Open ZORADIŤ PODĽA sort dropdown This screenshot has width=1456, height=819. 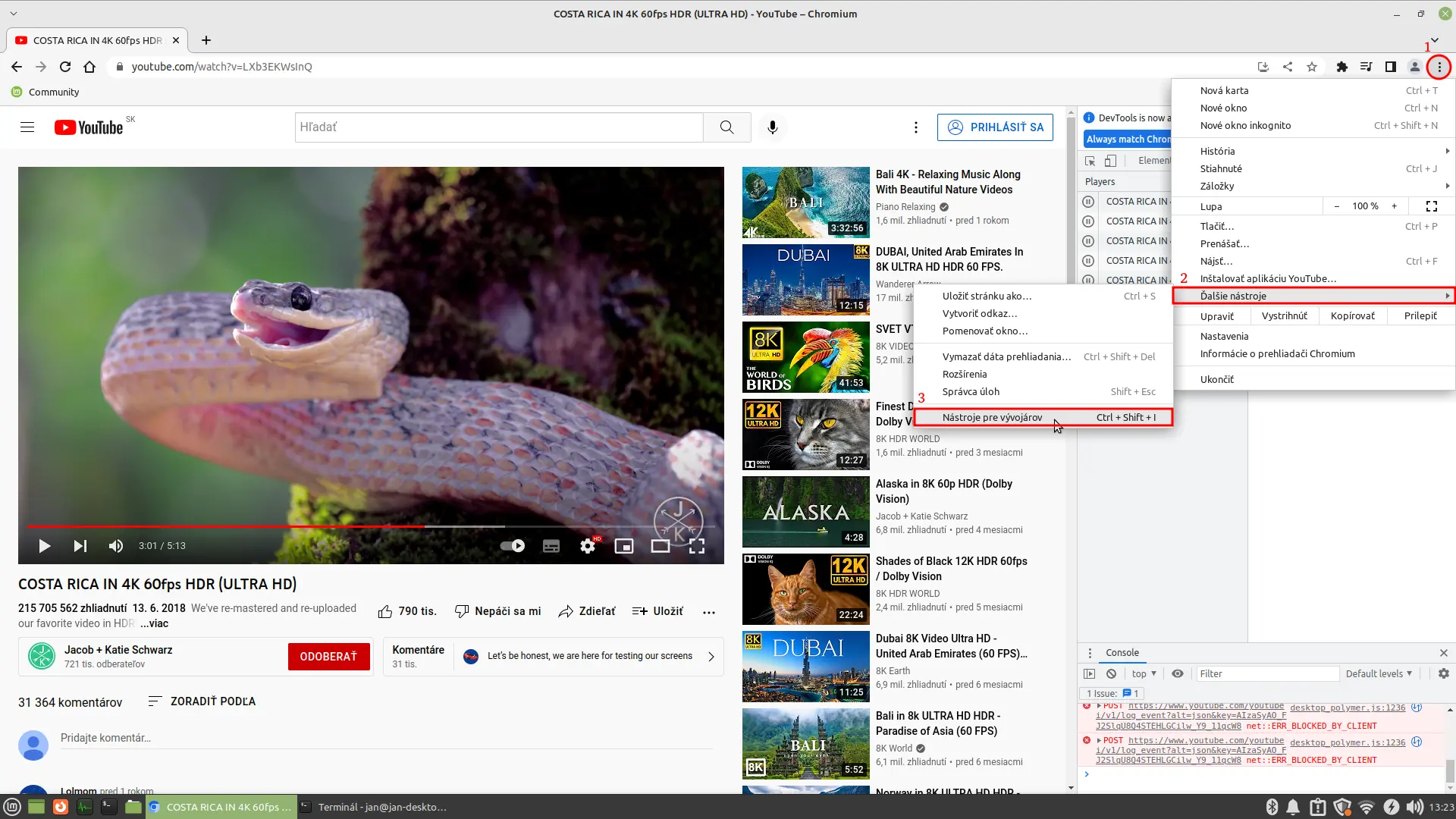[202, 701]
